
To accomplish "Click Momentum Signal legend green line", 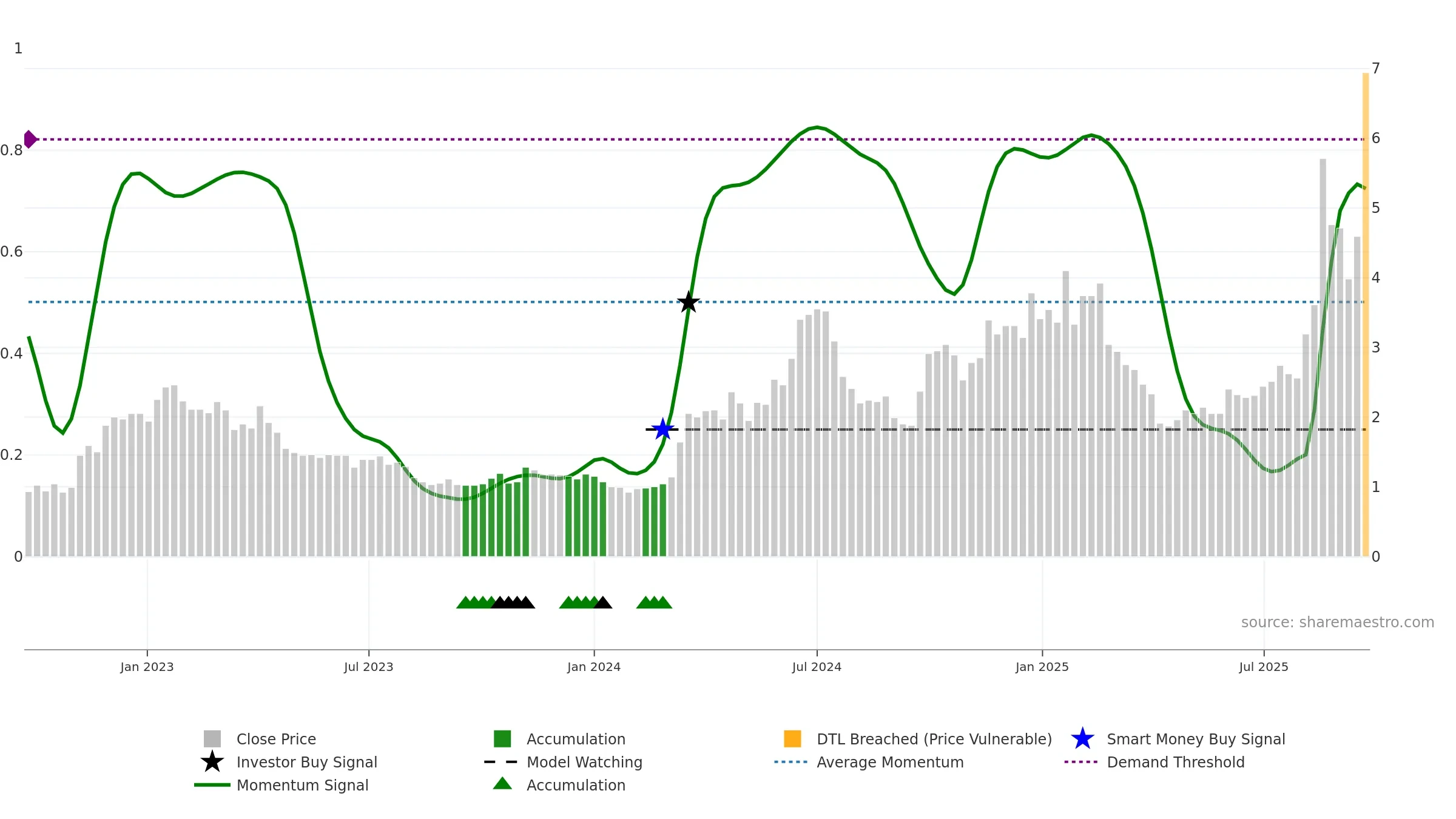I will 212,785.
